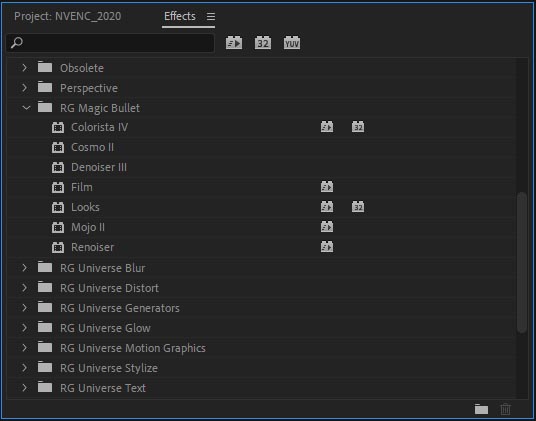This screenshot has width=536, height=421.
Task: Filter by YUV Effects icon
Action: coord(292,43)
